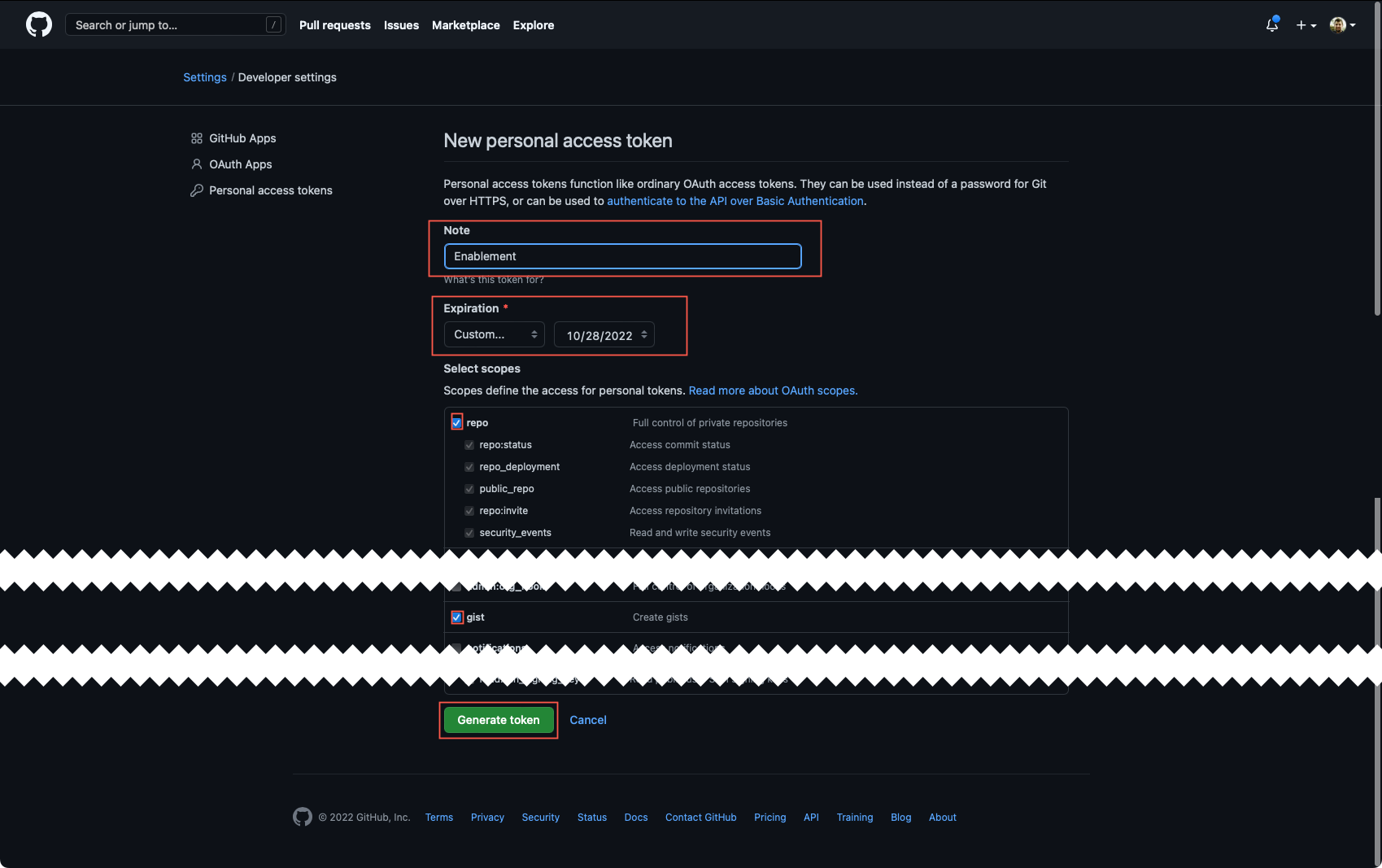This screenshot has width=1382, height=868.
Task: Click the 'New personal access token' heading
Action: pyautogui.click(x=558, y=141)
